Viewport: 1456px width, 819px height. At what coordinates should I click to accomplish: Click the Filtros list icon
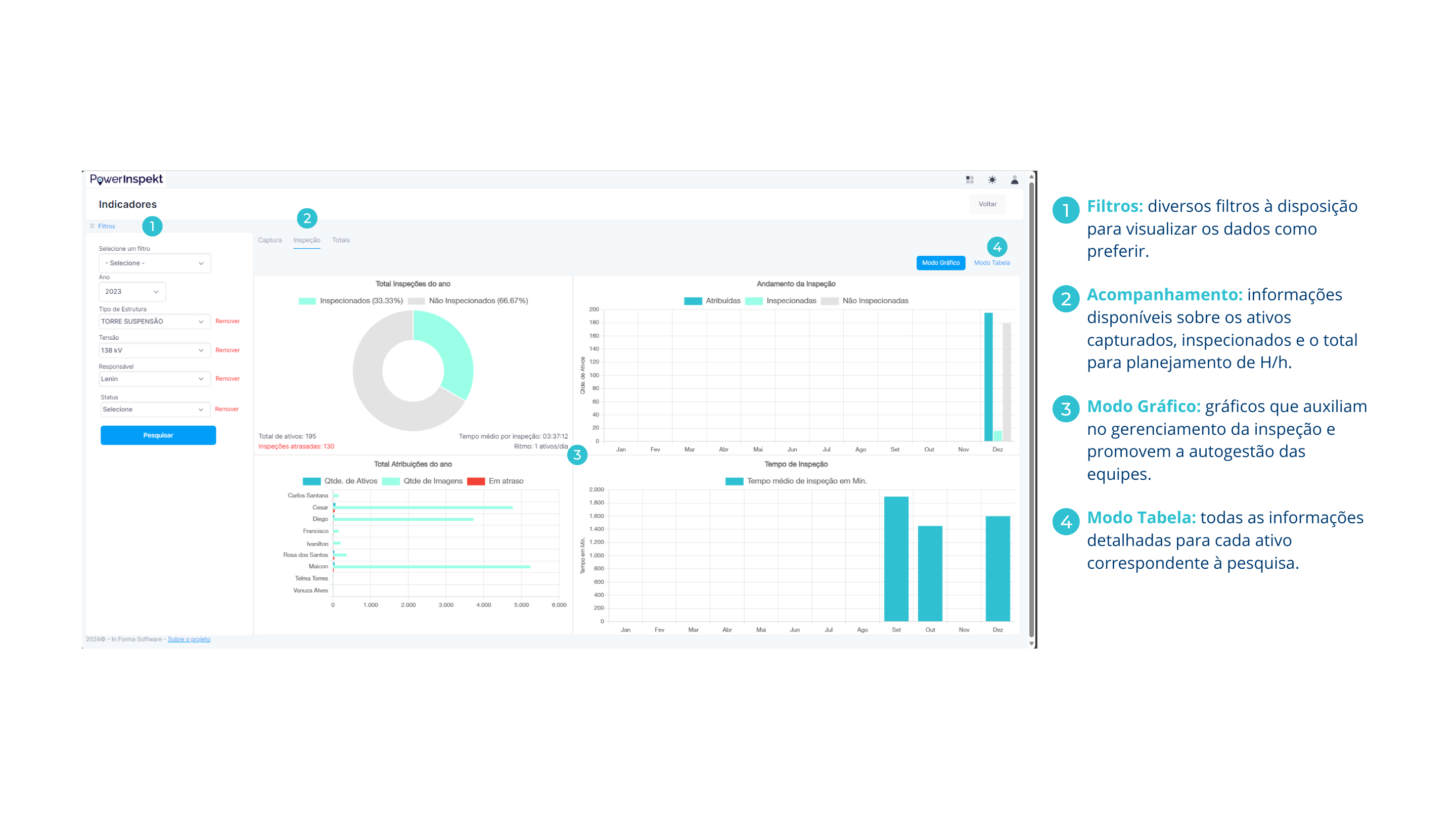pyautogui.click(x=92, y=226)
